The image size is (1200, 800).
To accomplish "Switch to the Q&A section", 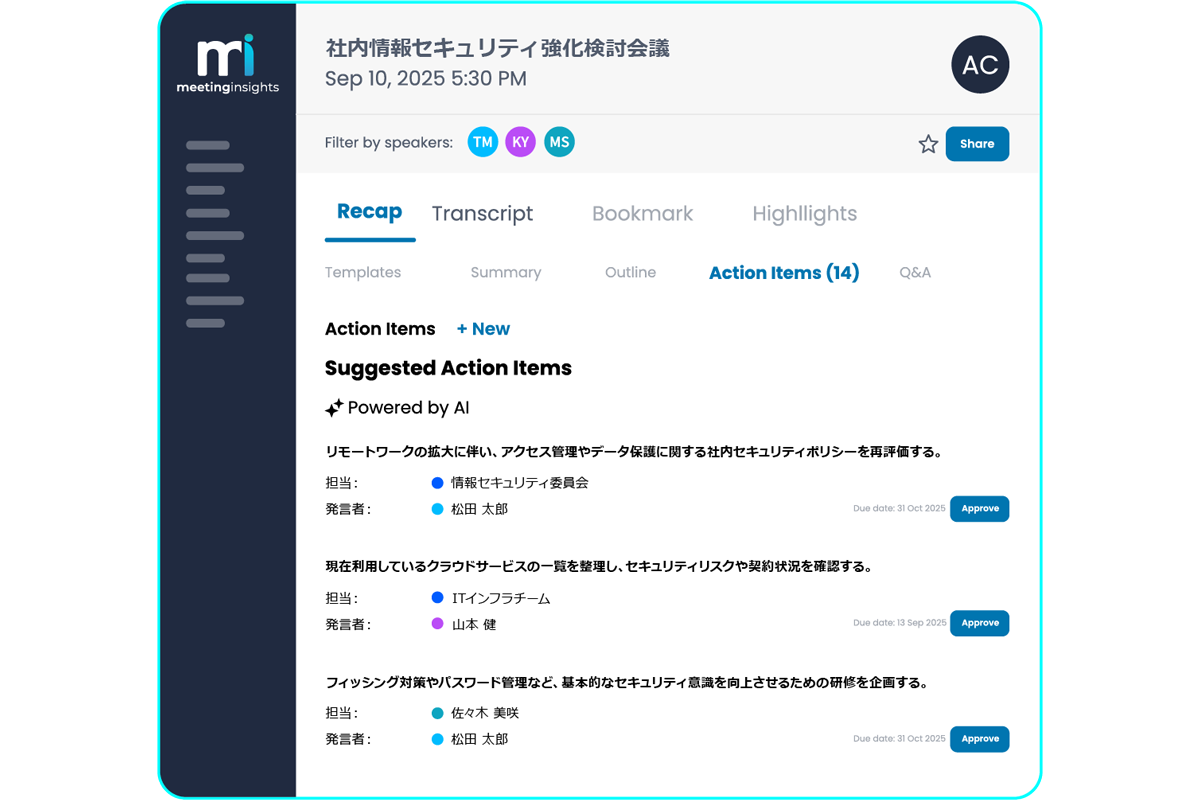I will coord(915,272).
